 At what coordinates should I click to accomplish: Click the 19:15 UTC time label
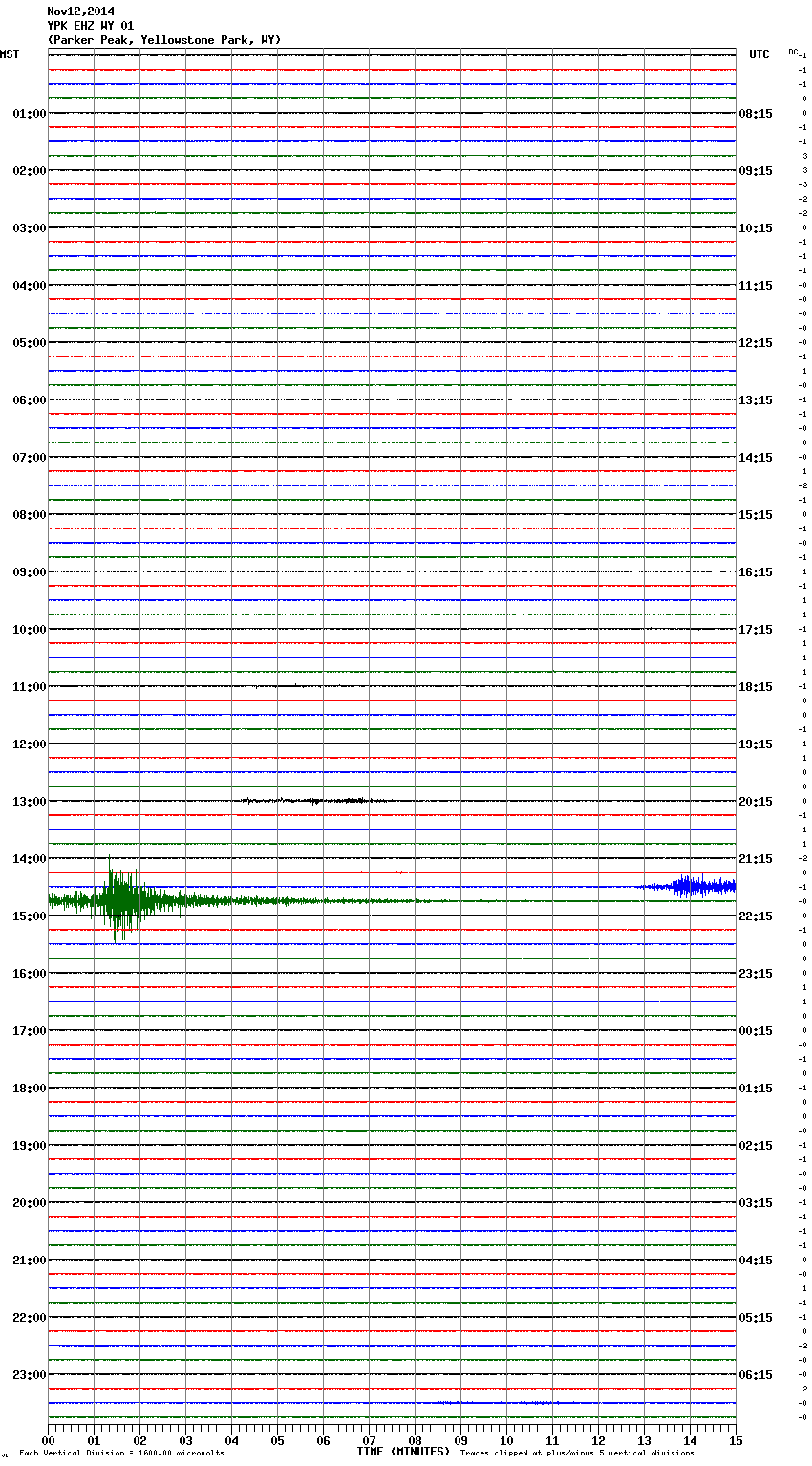(x=756, y=744)
